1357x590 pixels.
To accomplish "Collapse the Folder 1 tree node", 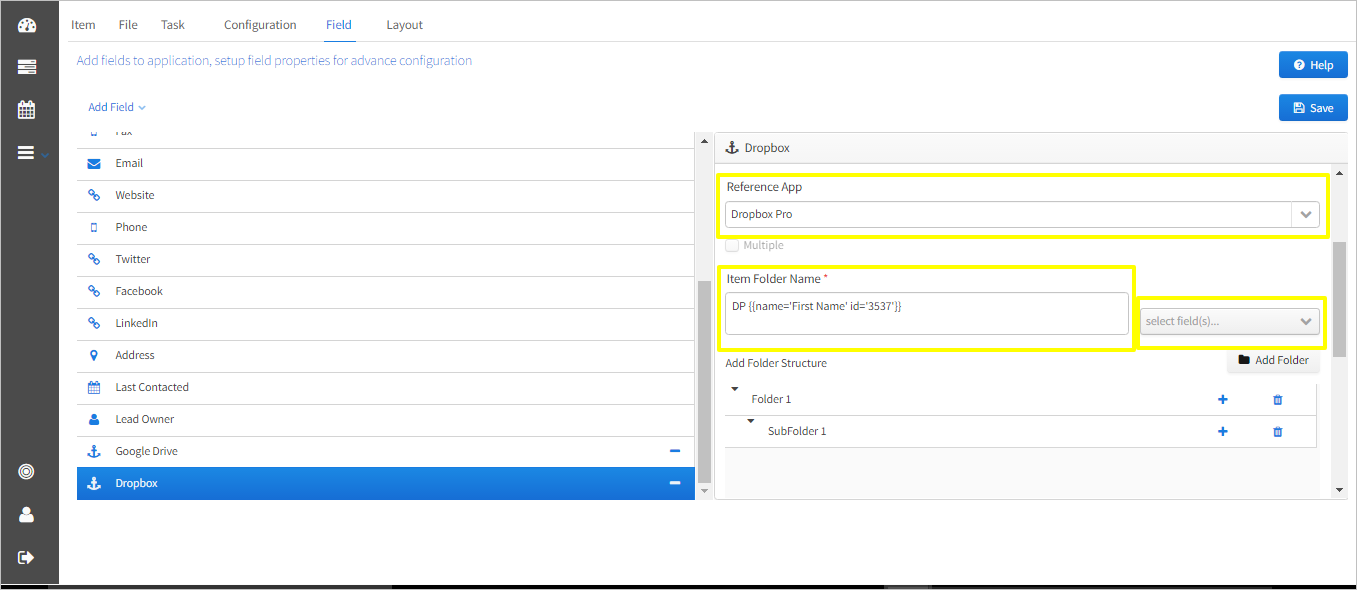I will (x=735, y=389).
